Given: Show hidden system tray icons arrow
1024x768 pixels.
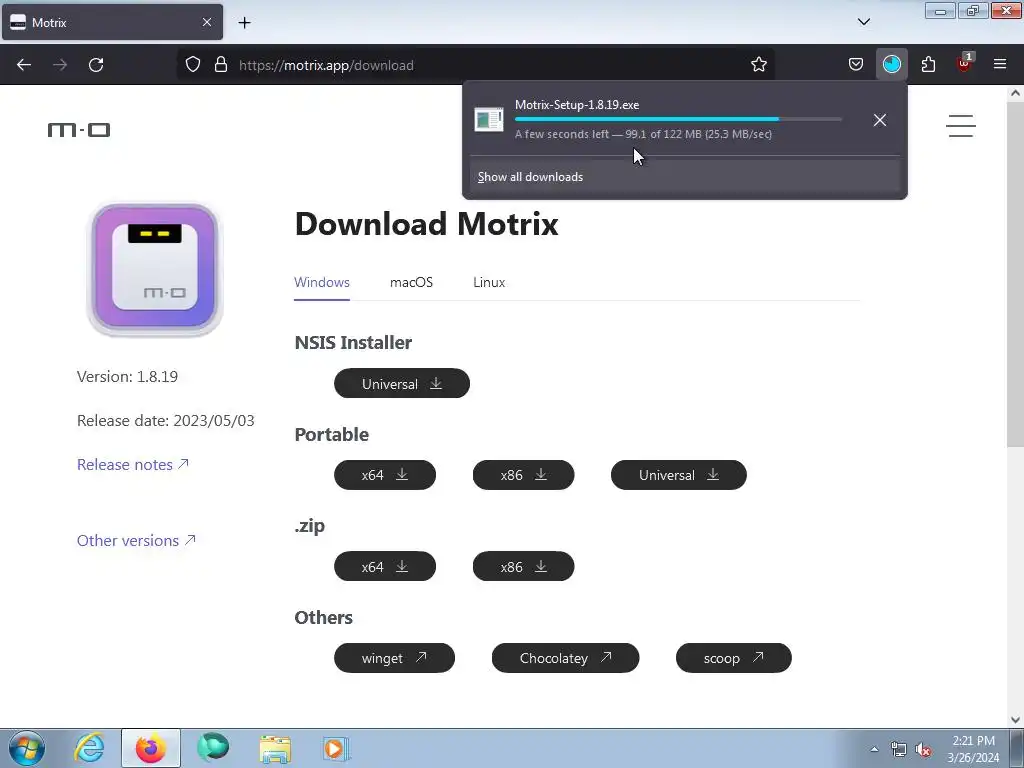Looking at the screenshot, I should 874,749.
